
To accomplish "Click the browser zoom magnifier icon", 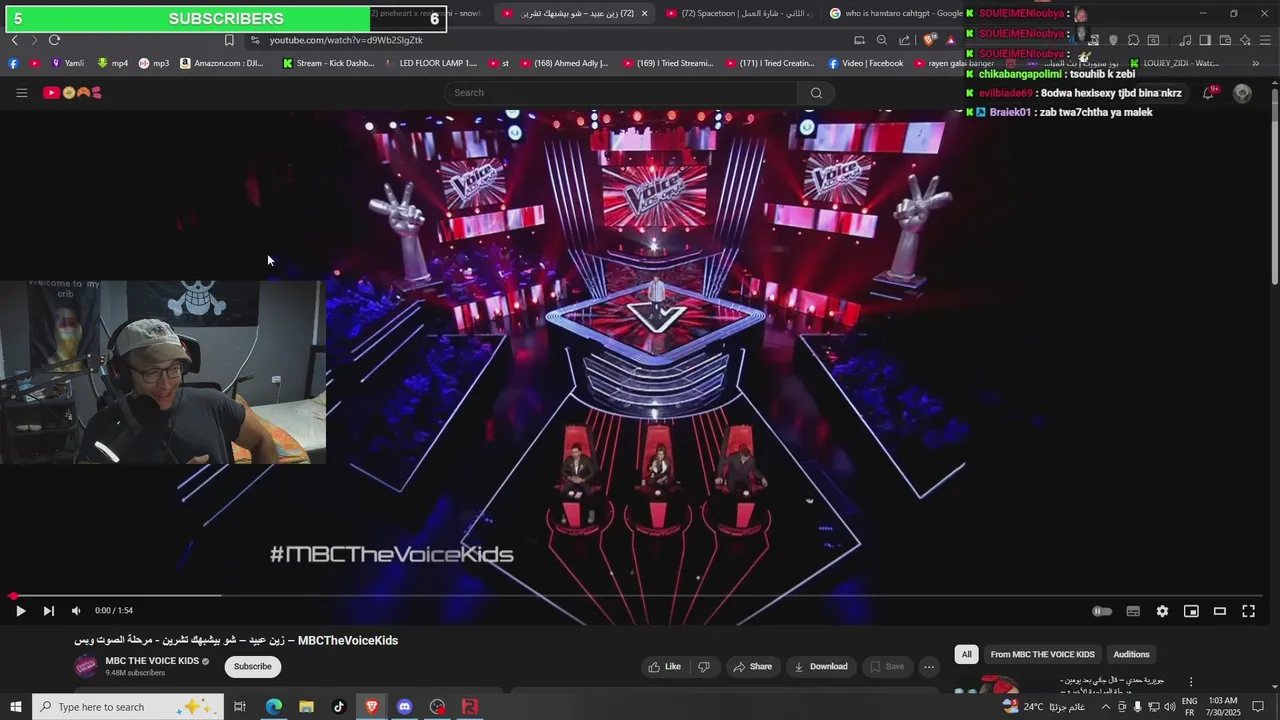I will tap(881, 40).
